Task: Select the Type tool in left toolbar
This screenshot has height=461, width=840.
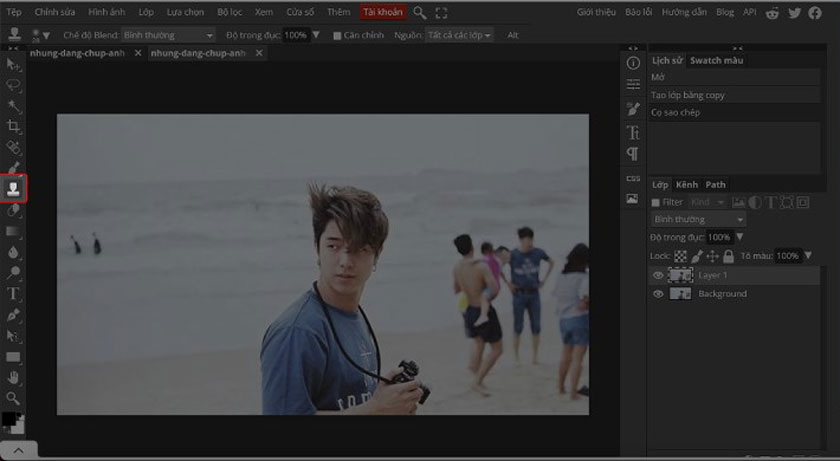Action: point(13,293)
